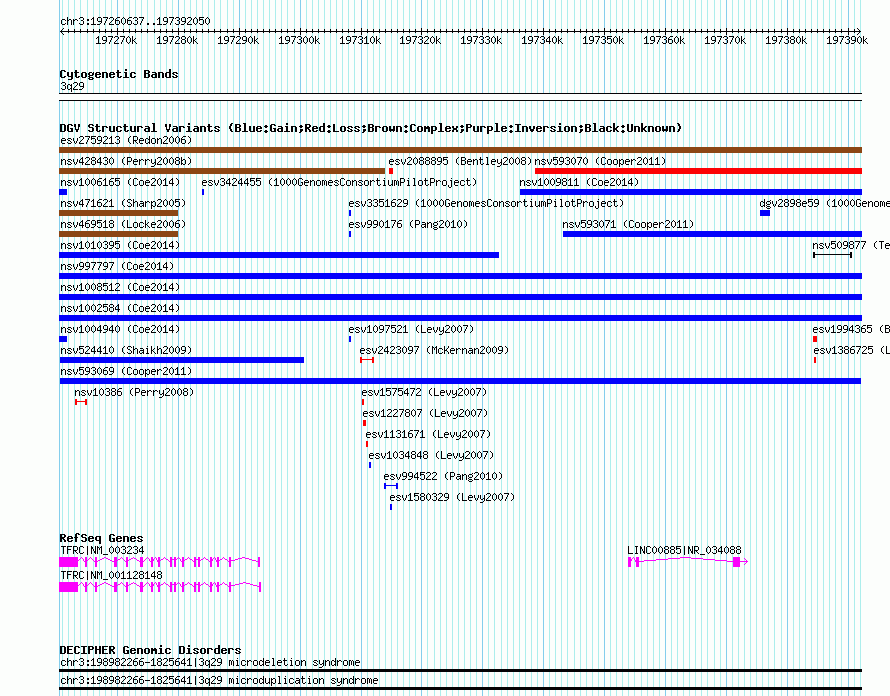
Task: Select esv3424455 1000GenomesConsortiumPilotProject label
Action: pos(339,182)
